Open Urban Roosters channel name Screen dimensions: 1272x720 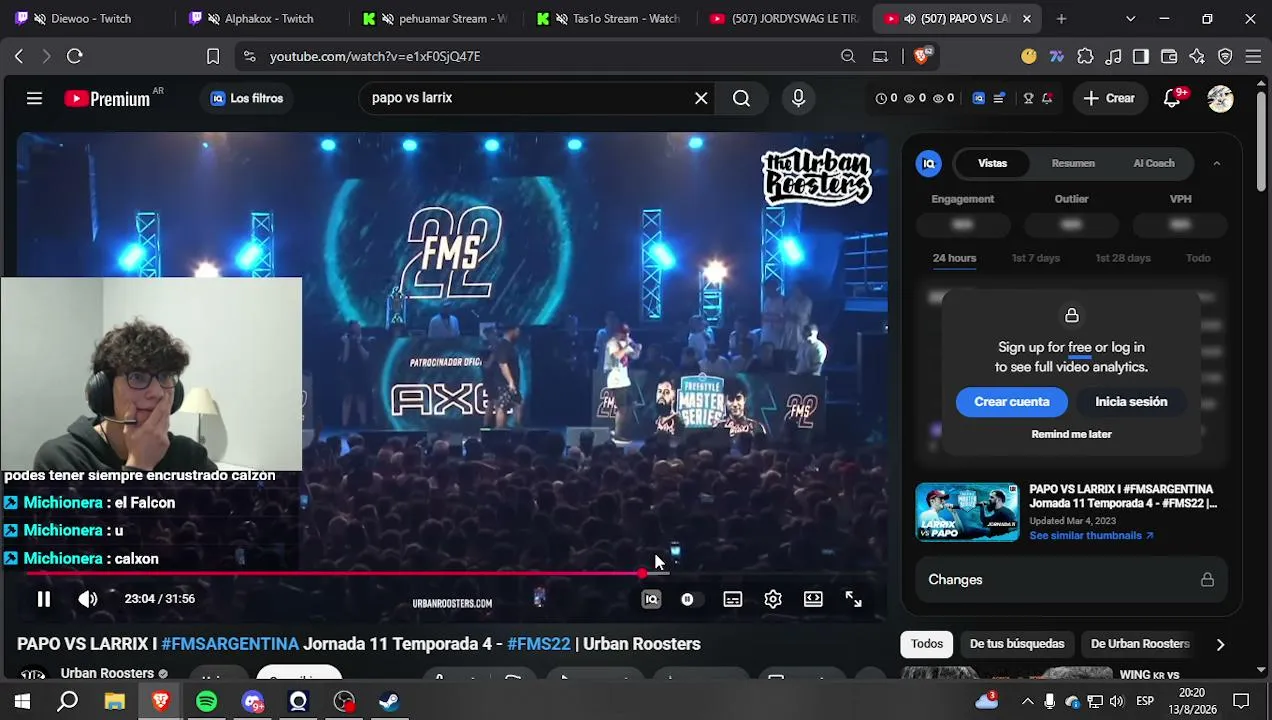(x=107, y=673)
